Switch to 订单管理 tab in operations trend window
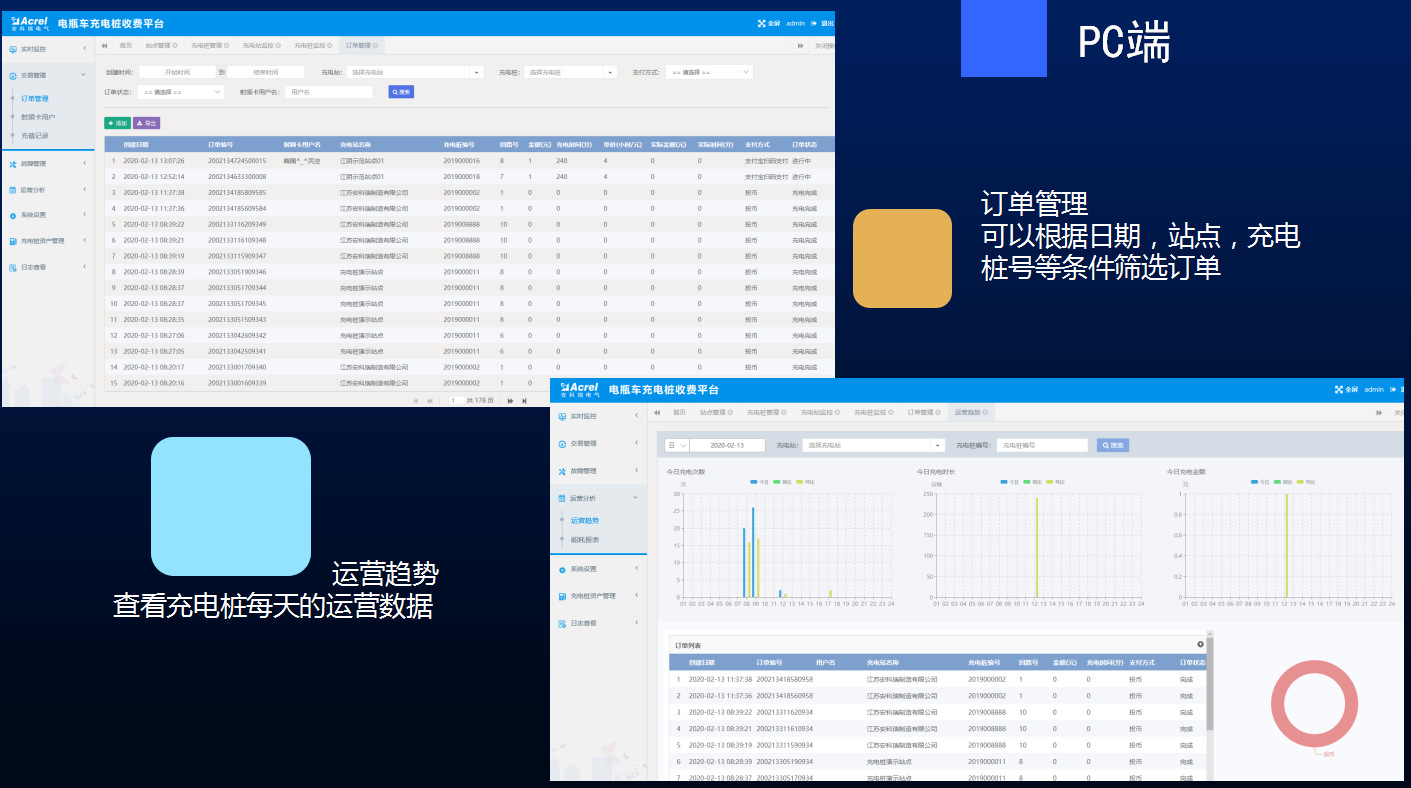The width and height of the screenshot is (1411, 788). coord(923,412)
